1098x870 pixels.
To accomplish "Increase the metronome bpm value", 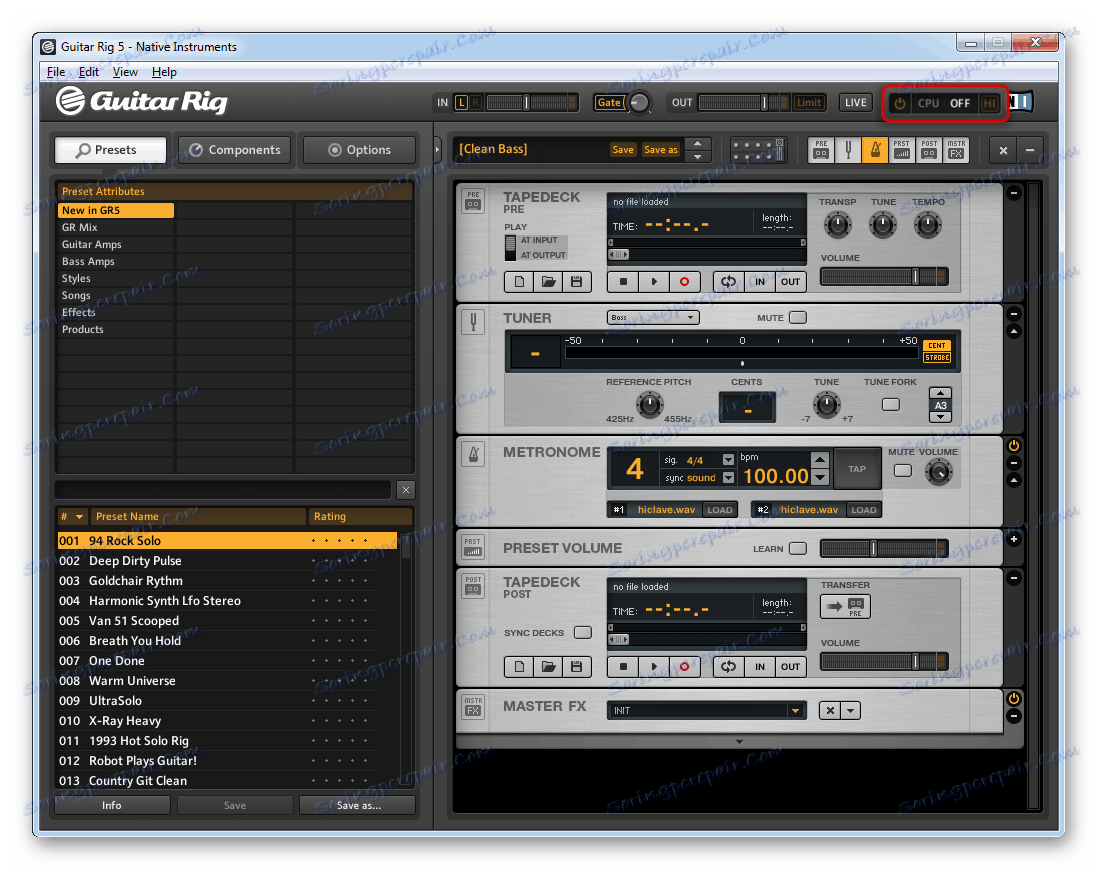I will pyautogui.click(x=820, y=460).
